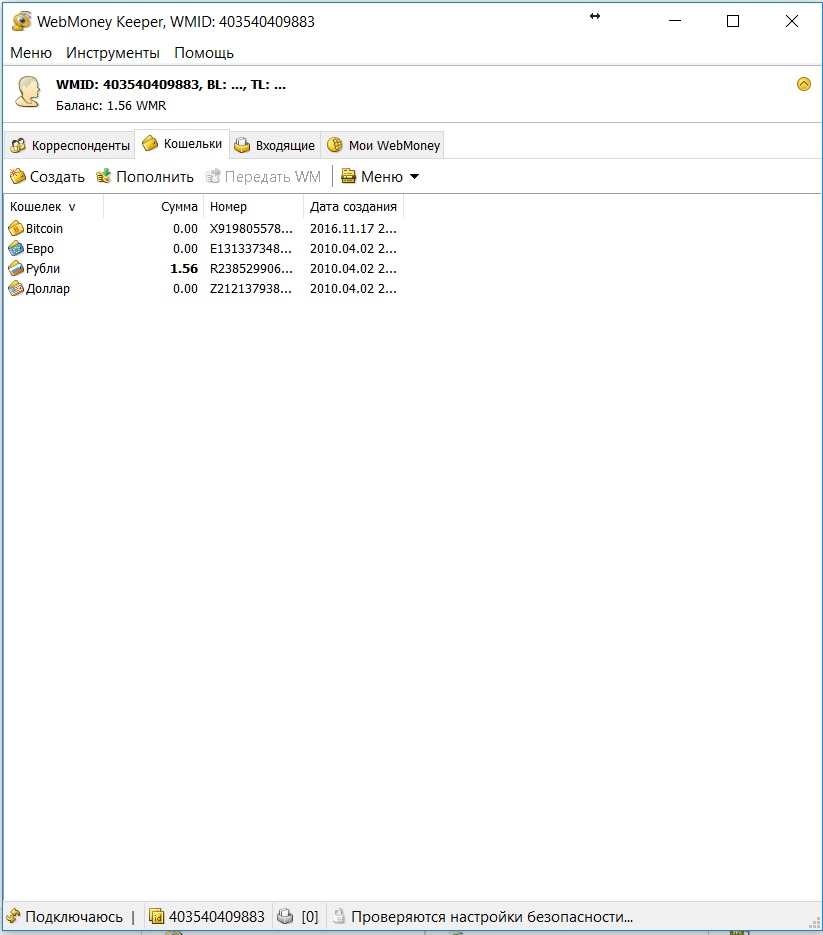Click the WMID 403540409883 status bar item
Image resolution: width=823 pixels, height=935 pixels.
[208, 916]
